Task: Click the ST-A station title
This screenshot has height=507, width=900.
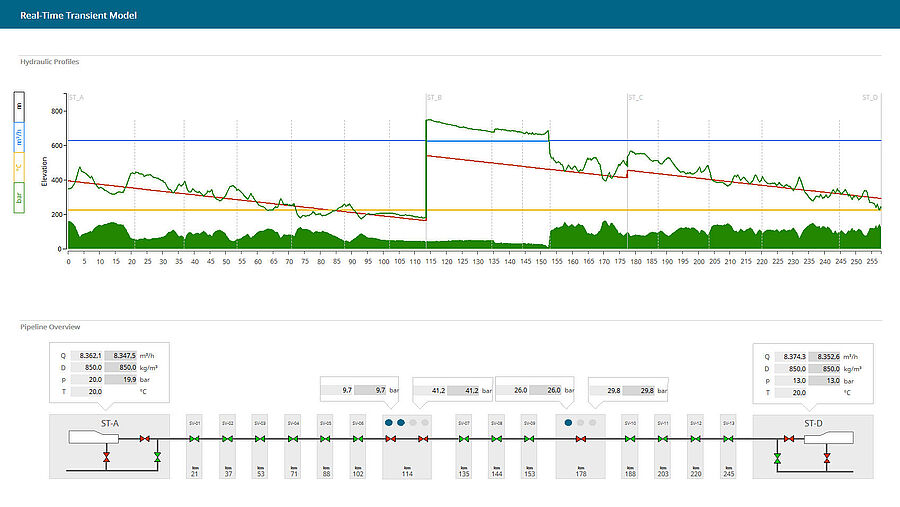Action: tap(110, 423)
